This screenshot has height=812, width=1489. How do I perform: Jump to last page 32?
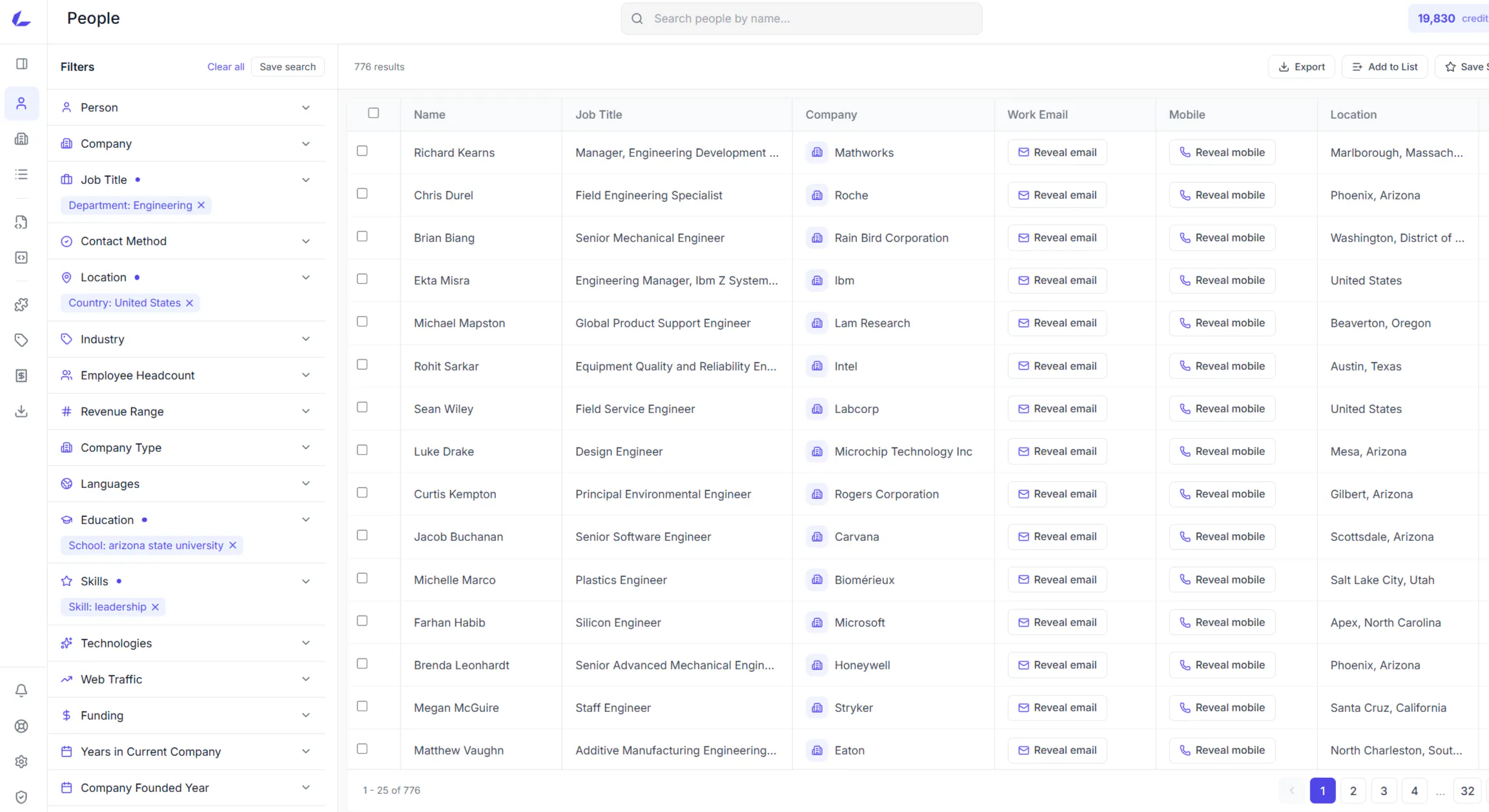[x=1468, y=791]
